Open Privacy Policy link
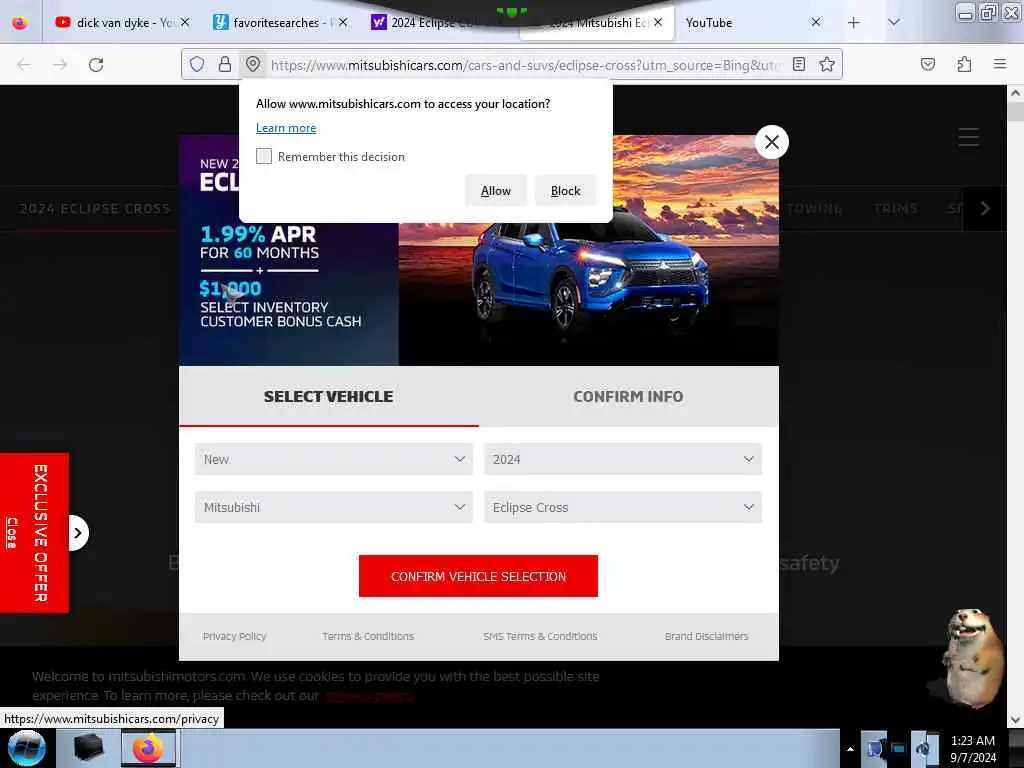This screenshot has width=1024, height=768. [x=234, y=636]
